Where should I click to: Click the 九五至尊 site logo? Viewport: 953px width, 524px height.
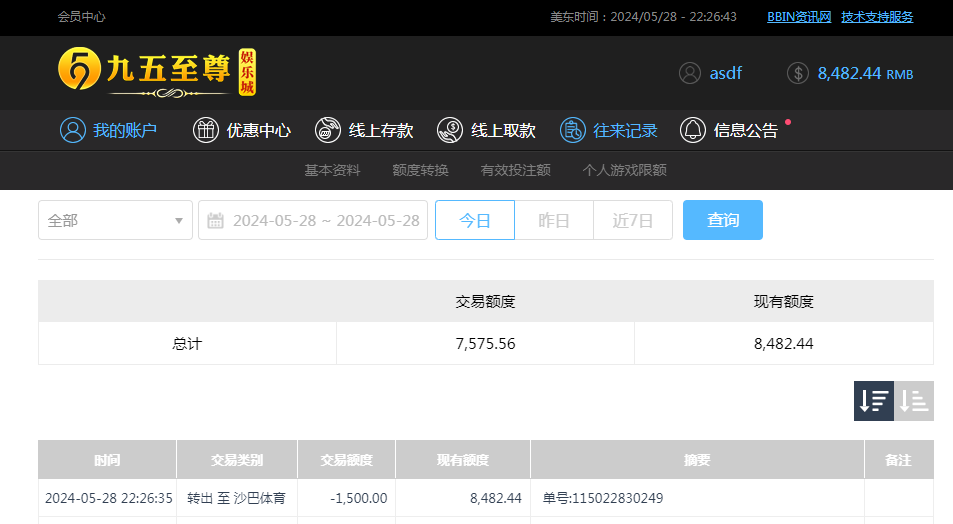[x=157, y=72]
